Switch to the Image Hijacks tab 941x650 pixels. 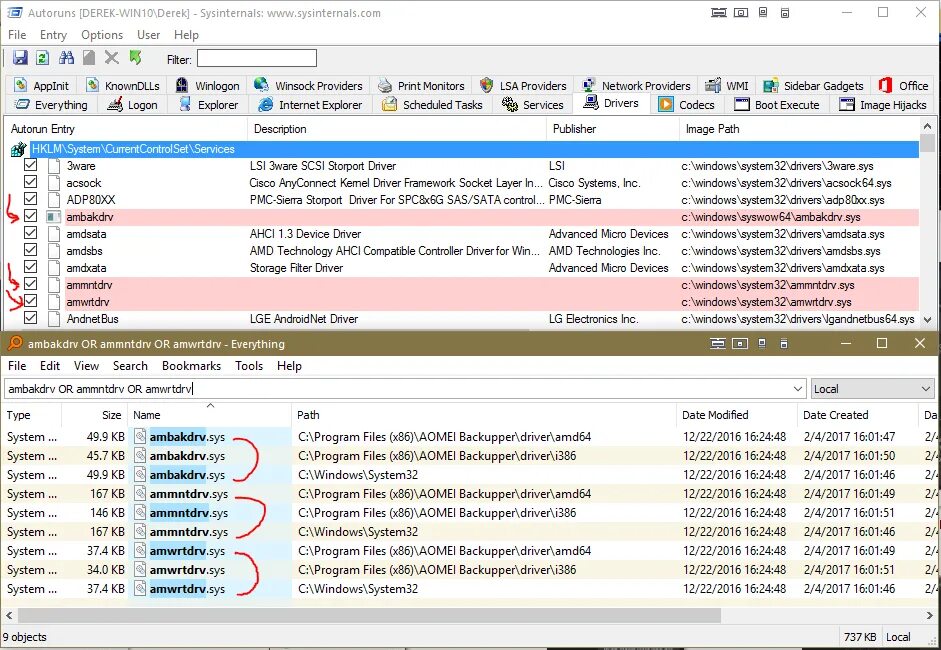[x=882, y=104]
